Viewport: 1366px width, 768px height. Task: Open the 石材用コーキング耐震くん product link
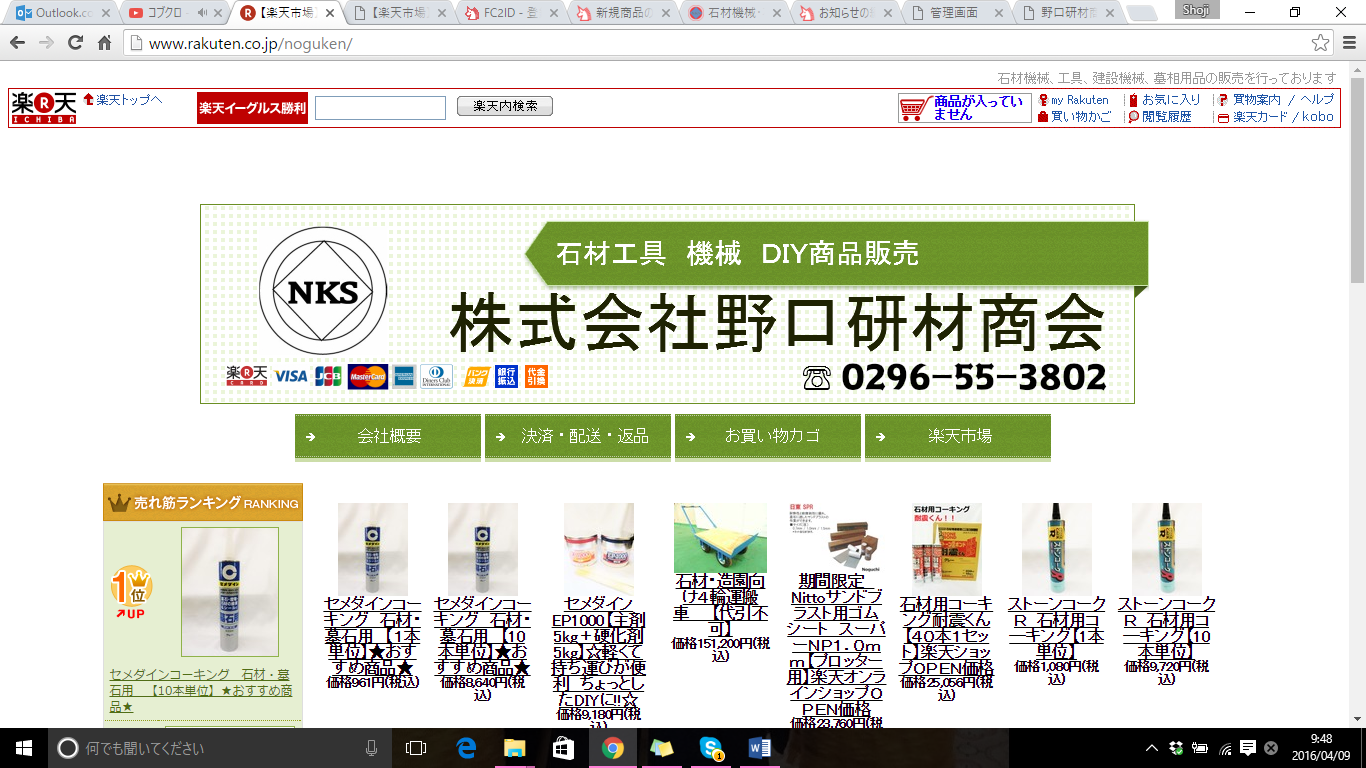click(x=947, y=636)
